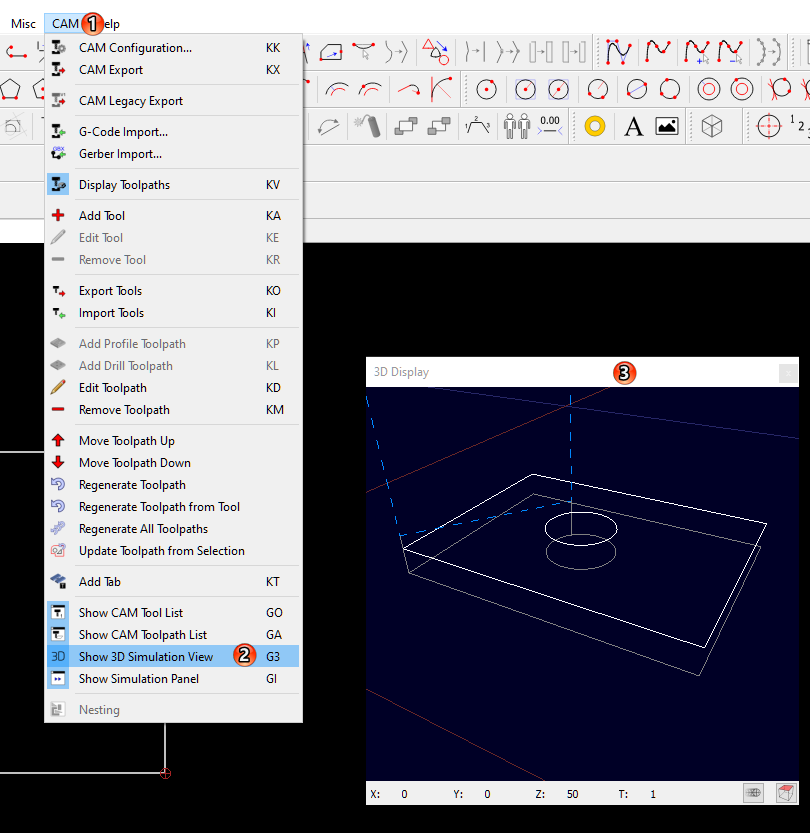Select the circle with diameter line tool
The height and width of the screenshot is (833, 810).
(x=636, y=89)
